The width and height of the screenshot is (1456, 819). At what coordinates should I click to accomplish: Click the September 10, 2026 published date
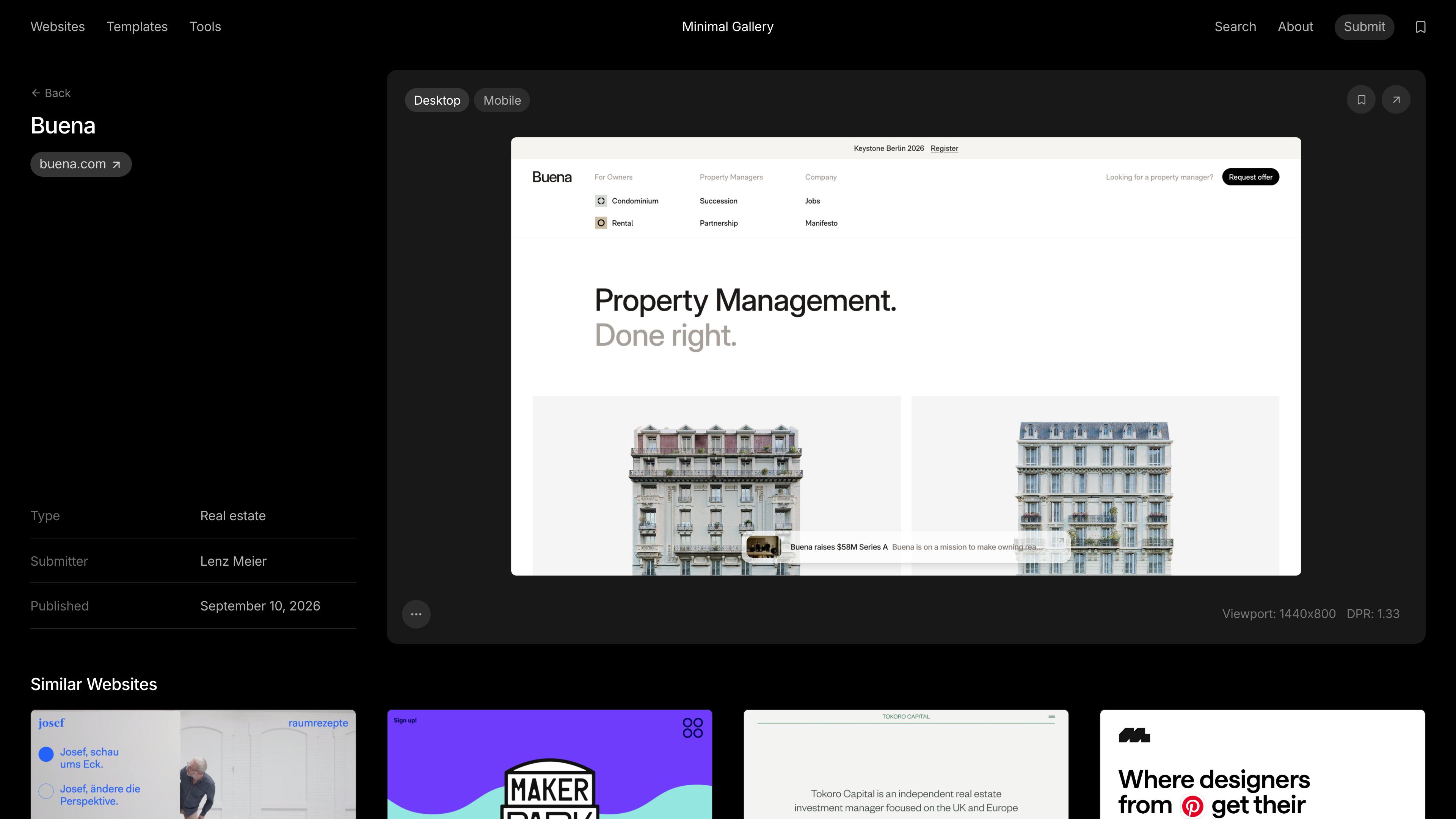(x=260, y=606)
